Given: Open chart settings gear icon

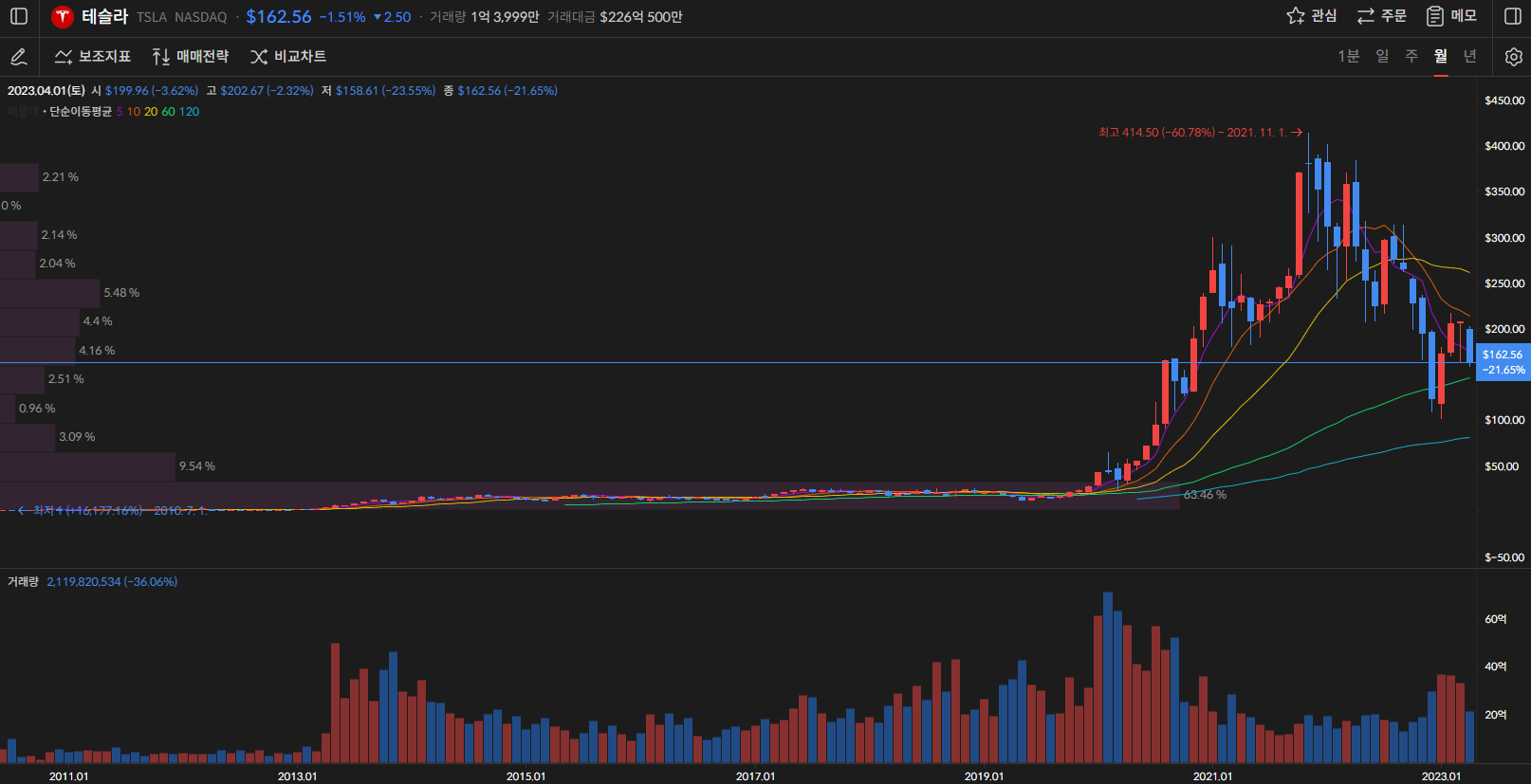Looking at the screenshot, I should pyautogui.click(x=1513, y=57).
